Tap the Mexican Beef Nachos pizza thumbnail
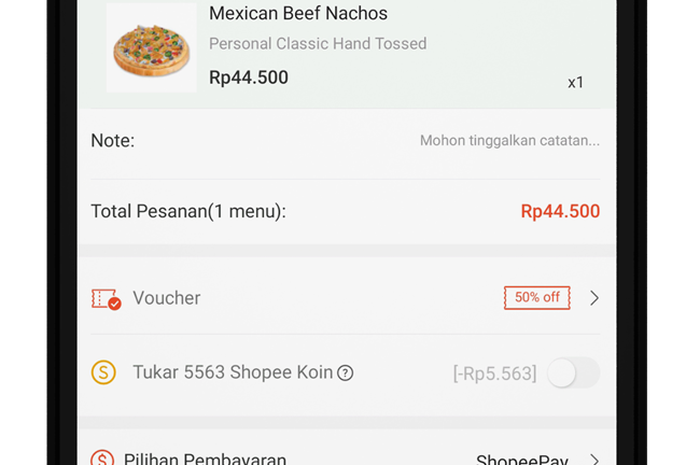This screenshot has width=700, height=465. (x=151, y=48)
